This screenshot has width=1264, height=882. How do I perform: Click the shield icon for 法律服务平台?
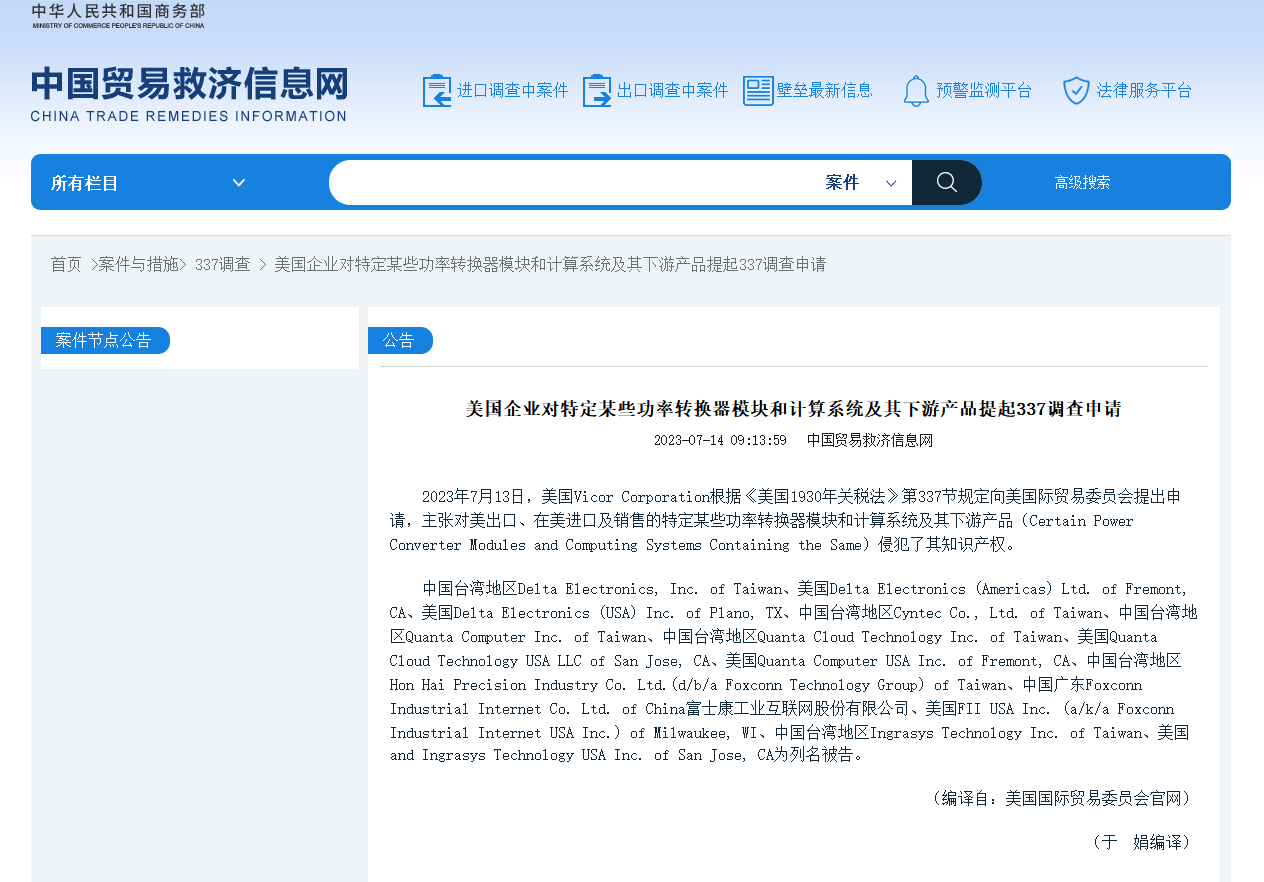pos(1076,91)
